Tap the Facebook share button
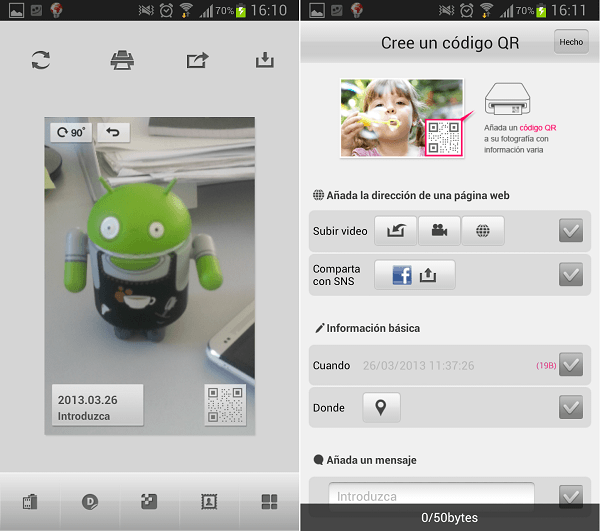The height and width of the screenshot is (531, 600). click(415, 275)
